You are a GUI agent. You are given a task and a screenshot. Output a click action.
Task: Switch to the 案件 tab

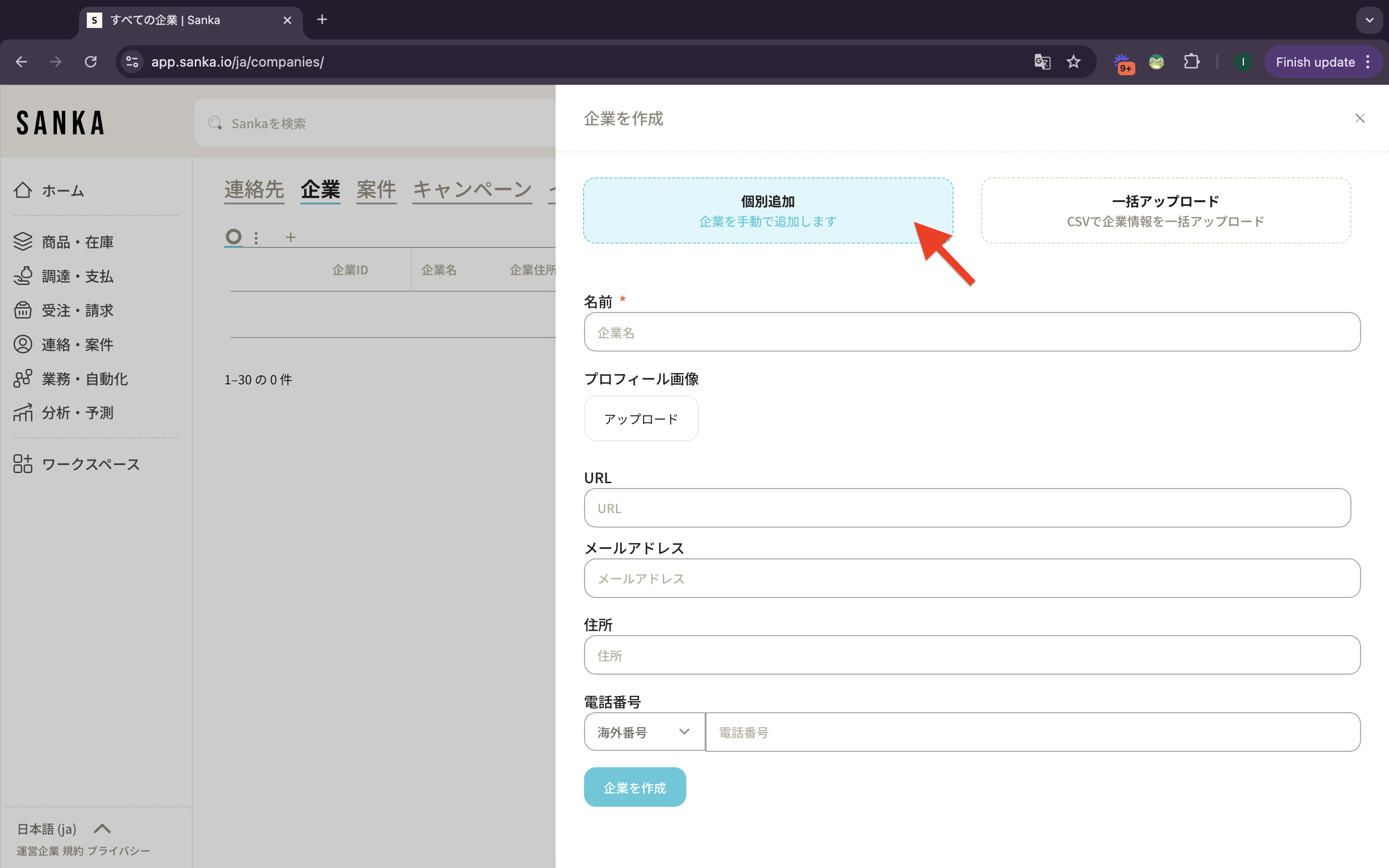pyautogui.click(x=376, y=190)
